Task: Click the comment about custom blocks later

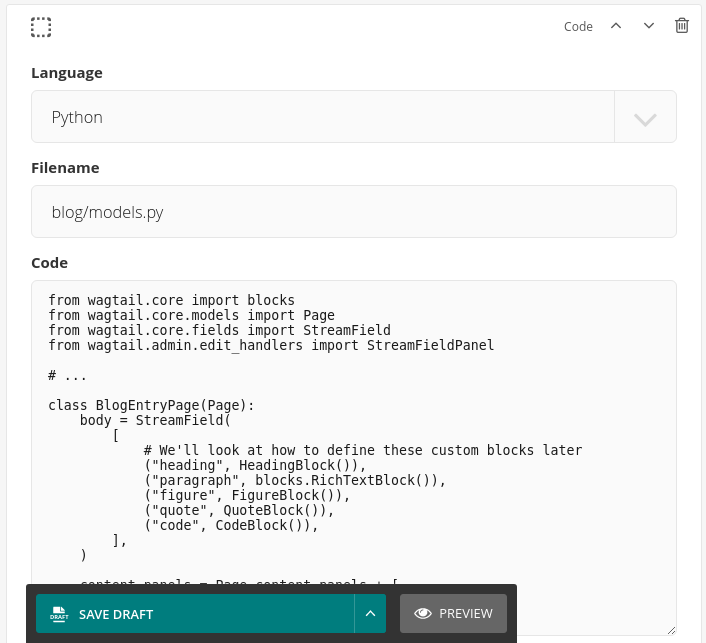Action: click(x=363, y=450)
